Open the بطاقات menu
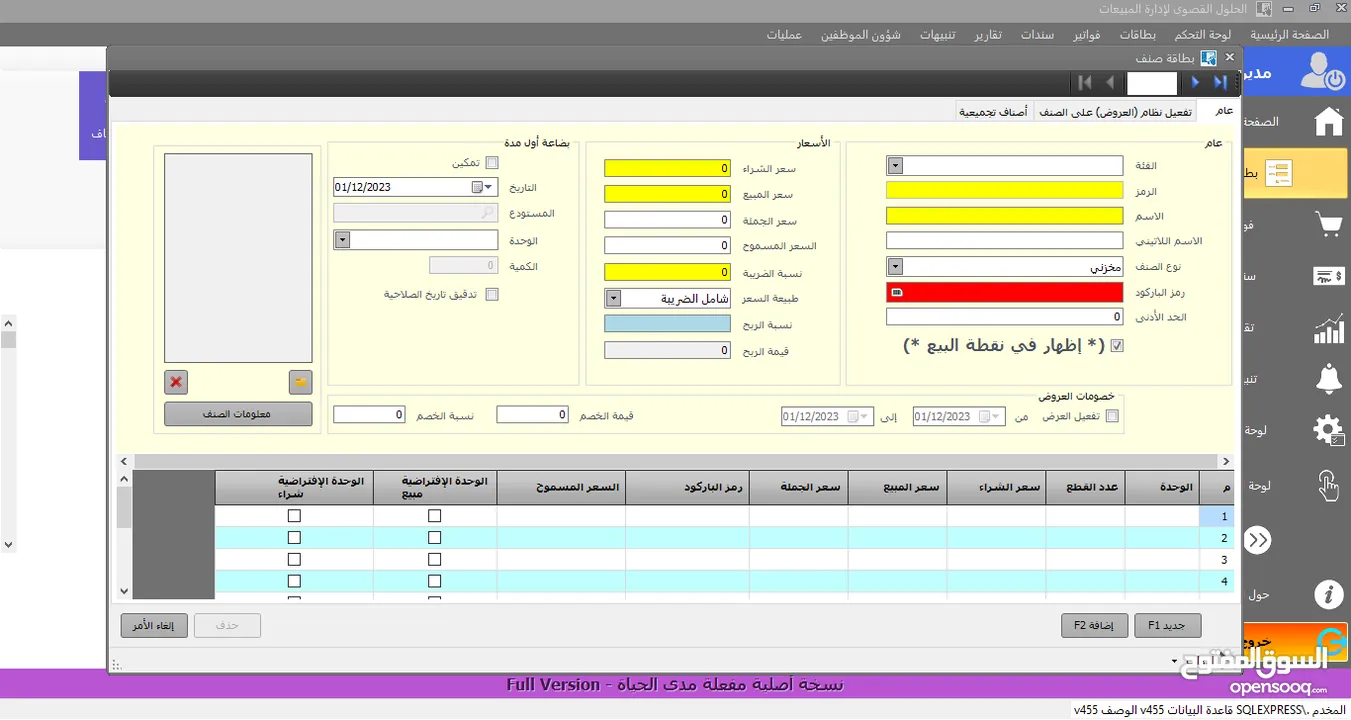This screenshot has width=1351, height=720. (1138, 35)
